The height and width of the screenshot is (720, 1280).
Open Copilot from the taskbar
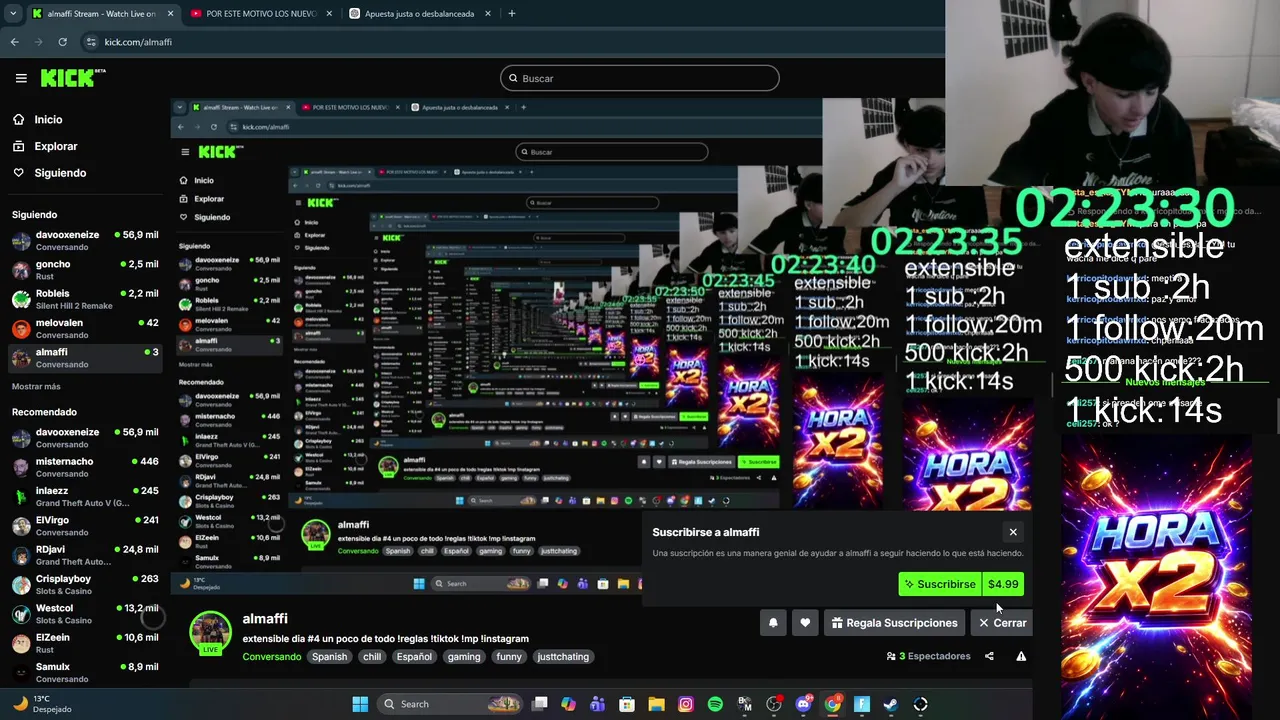(x=569, y=704)
